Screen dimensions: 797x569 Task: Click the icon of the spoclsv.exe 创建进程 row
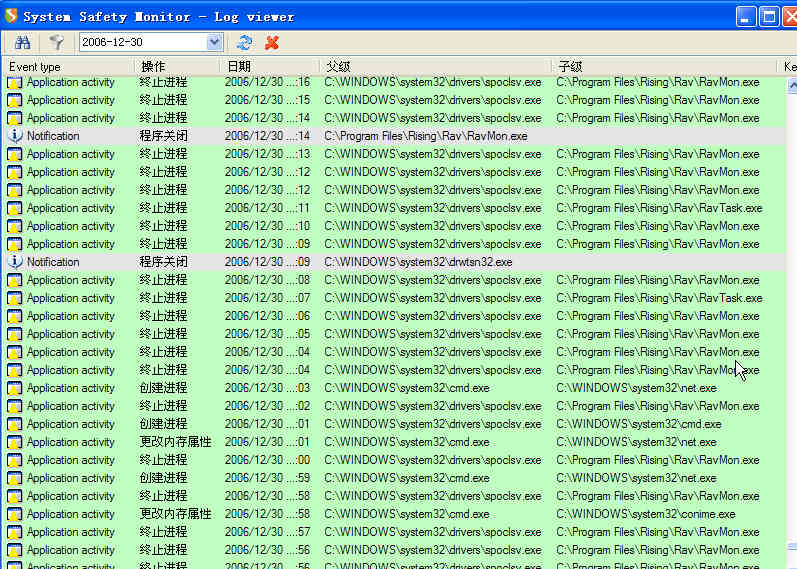pyautogui.click(x=15, y=424)
